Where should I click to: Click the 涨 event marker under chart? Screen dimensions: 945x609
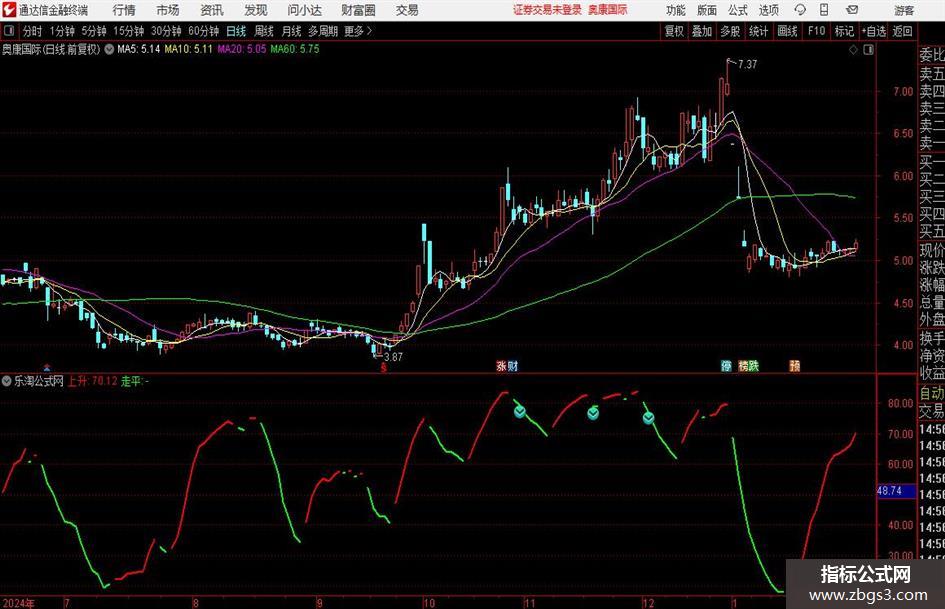(501, 366)
